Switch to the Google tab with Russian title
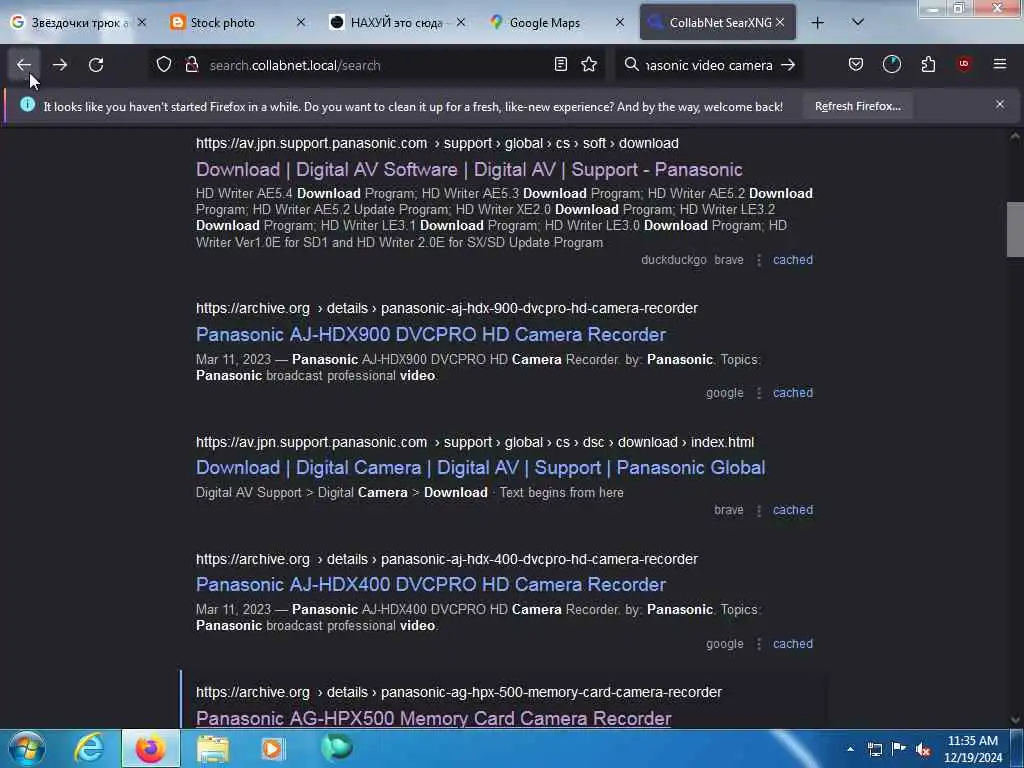The width and height of the screenshot is (1024, 768). (78, 23)
